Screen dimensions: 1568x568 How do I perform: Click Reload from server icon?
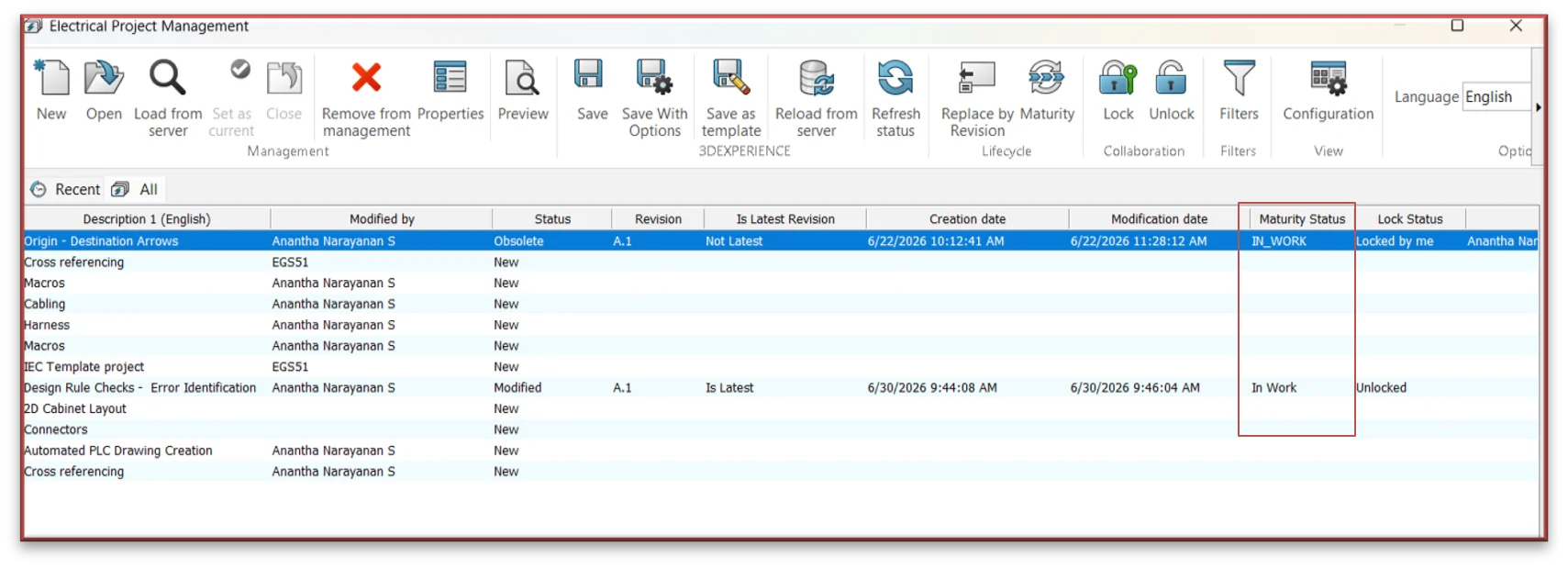[x=816, y=78]
